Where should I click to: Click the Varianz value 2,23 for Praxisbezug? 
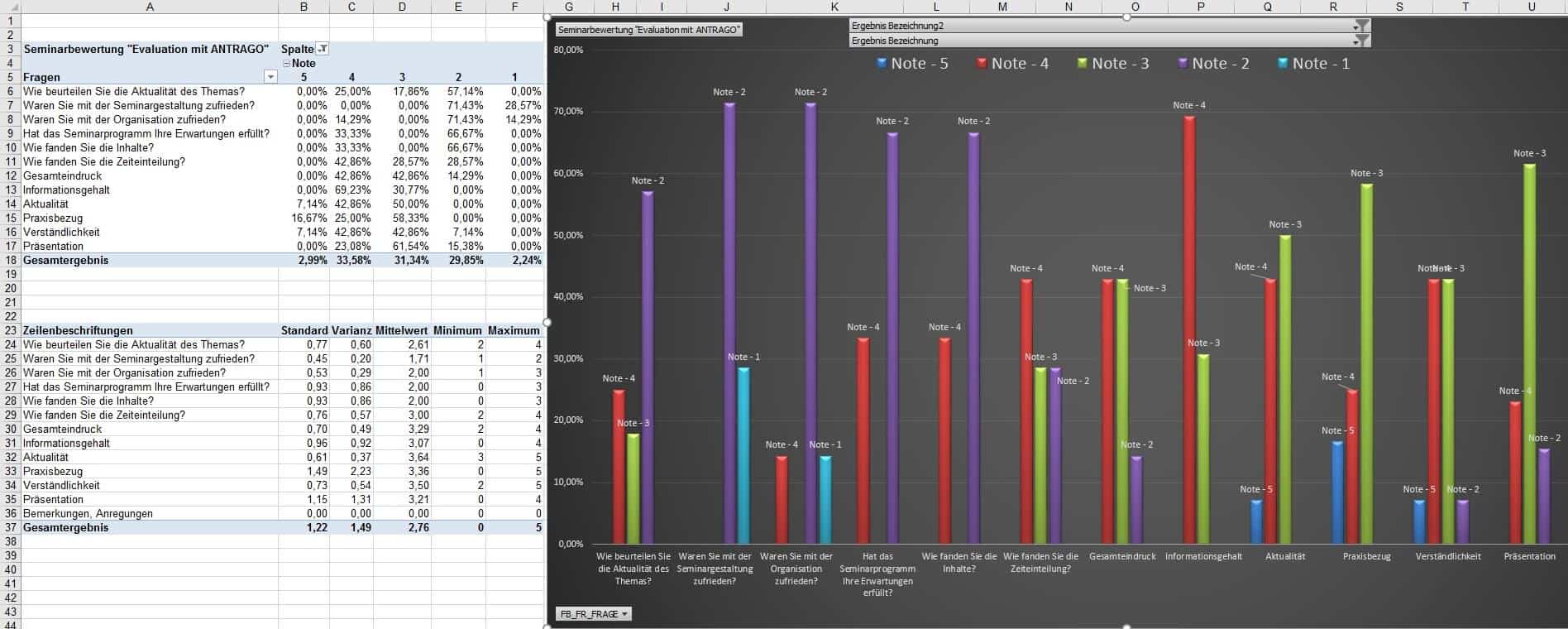coord(351,471)
